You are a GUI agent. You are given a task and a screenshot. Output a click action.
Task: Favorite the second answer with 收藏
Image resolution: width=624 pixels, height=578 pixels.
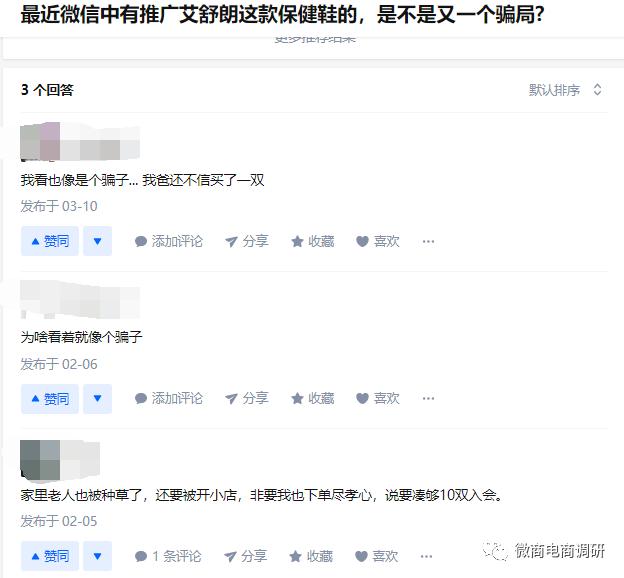313,398
